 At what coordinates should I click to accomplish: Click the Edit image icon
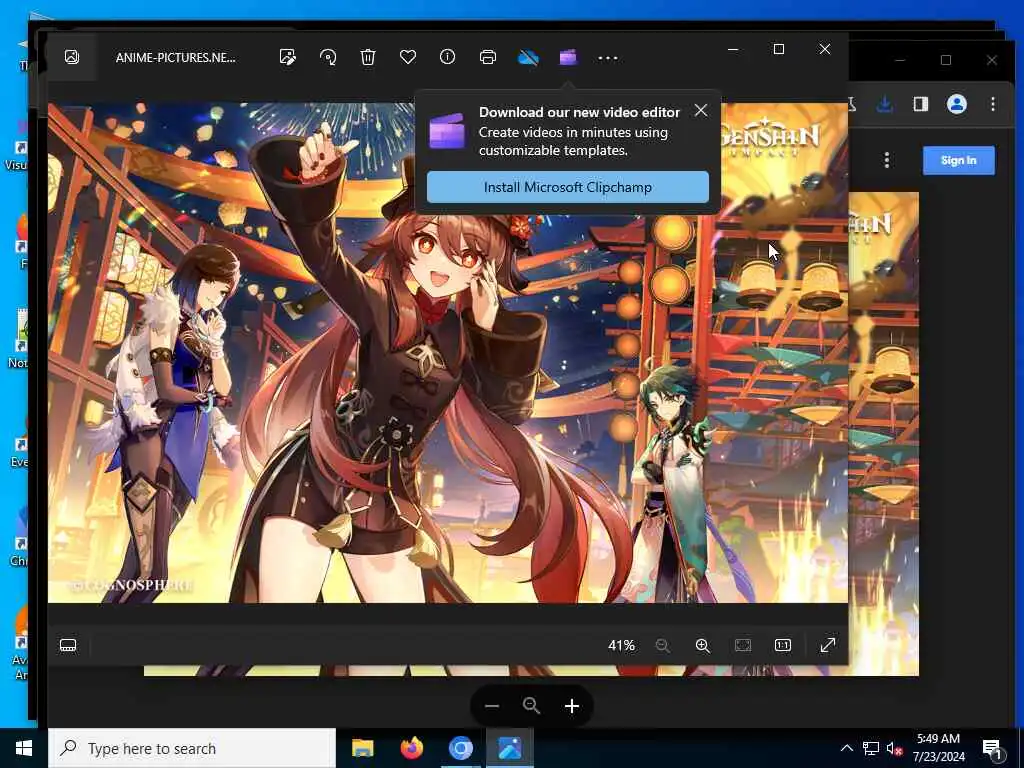pyautogui.click(x=287, y=57)
